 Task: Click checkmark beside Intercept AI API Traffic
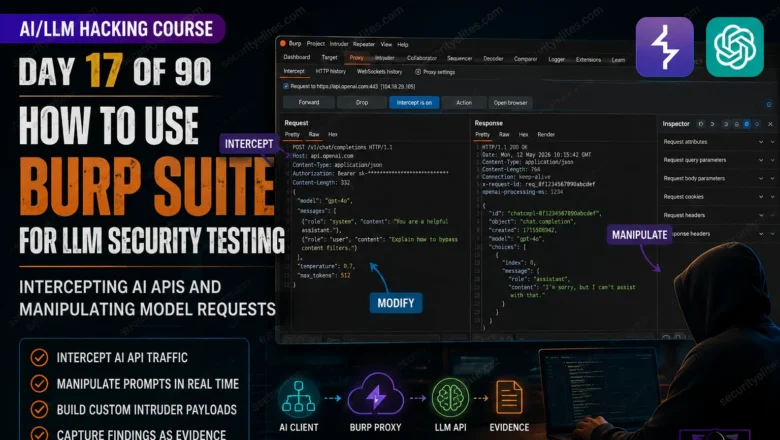coord(39,357)
